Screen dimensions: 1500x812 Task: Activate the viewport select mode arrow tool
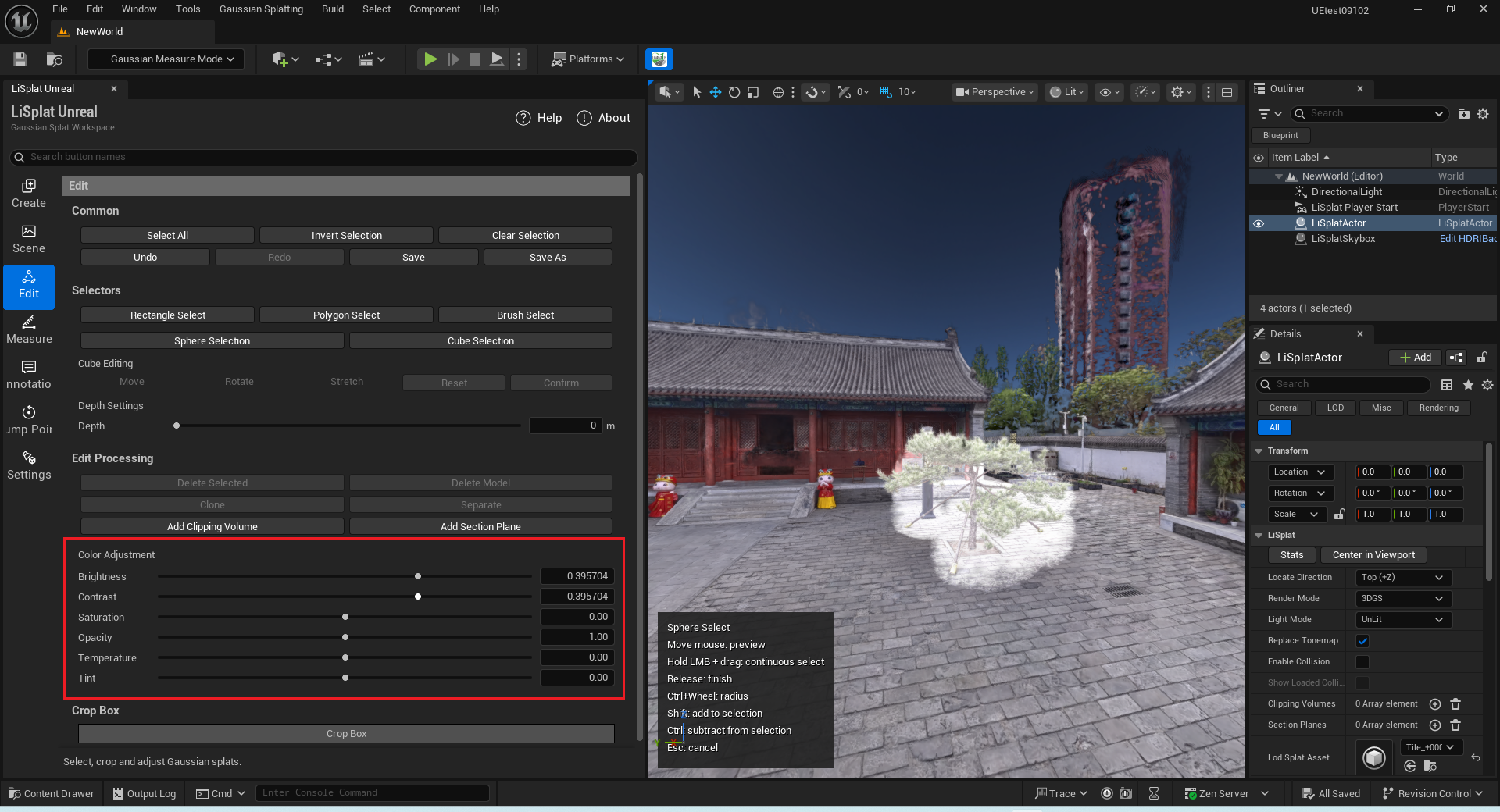697,92
